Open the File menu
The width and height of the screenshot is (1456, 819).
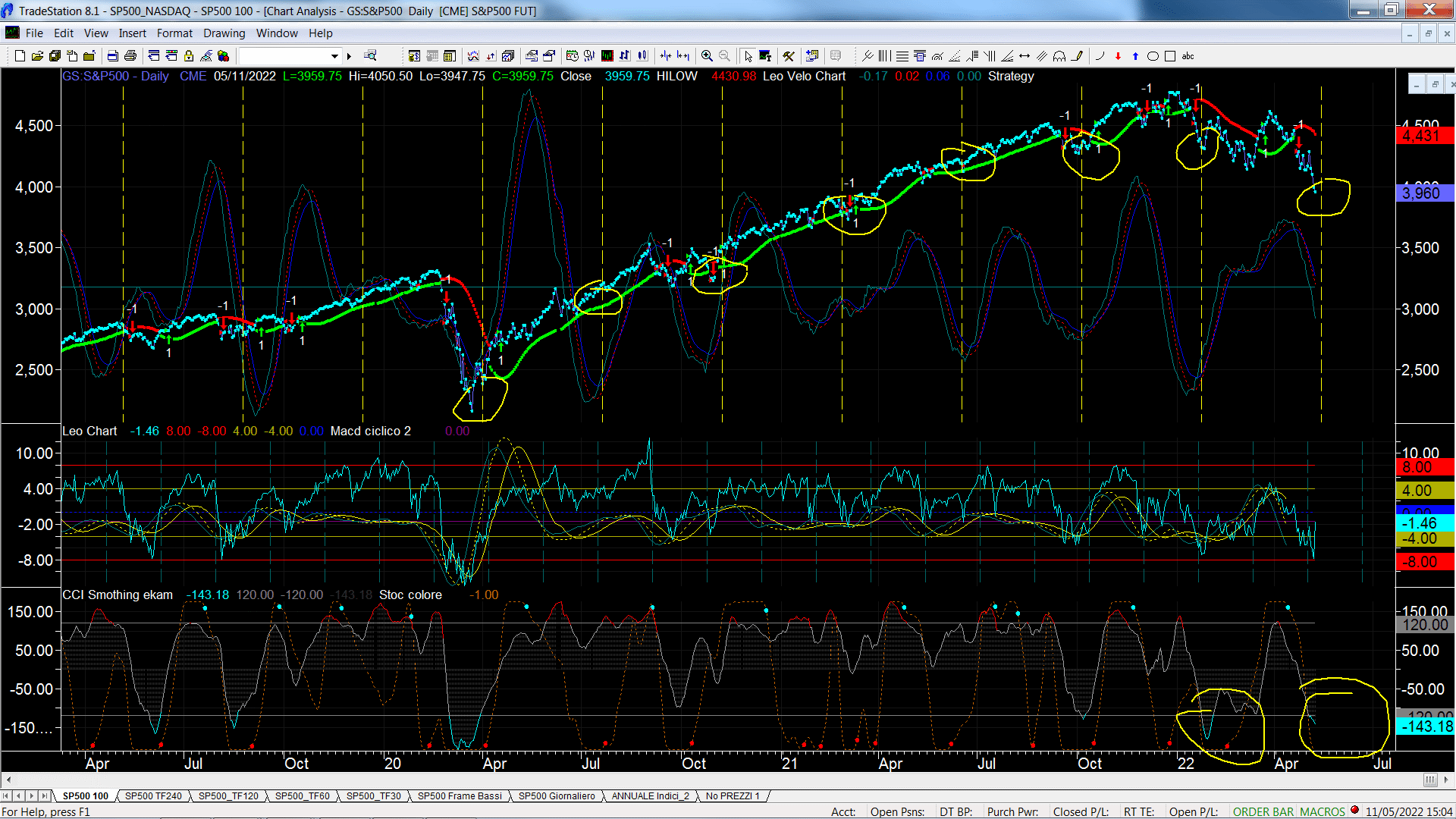point(34,33)
